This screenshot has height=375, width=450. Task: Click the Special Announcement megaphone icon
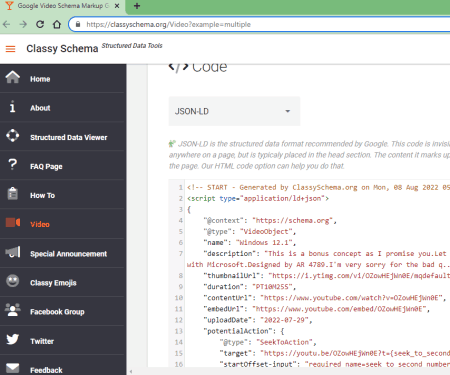(x=13, y=252)
